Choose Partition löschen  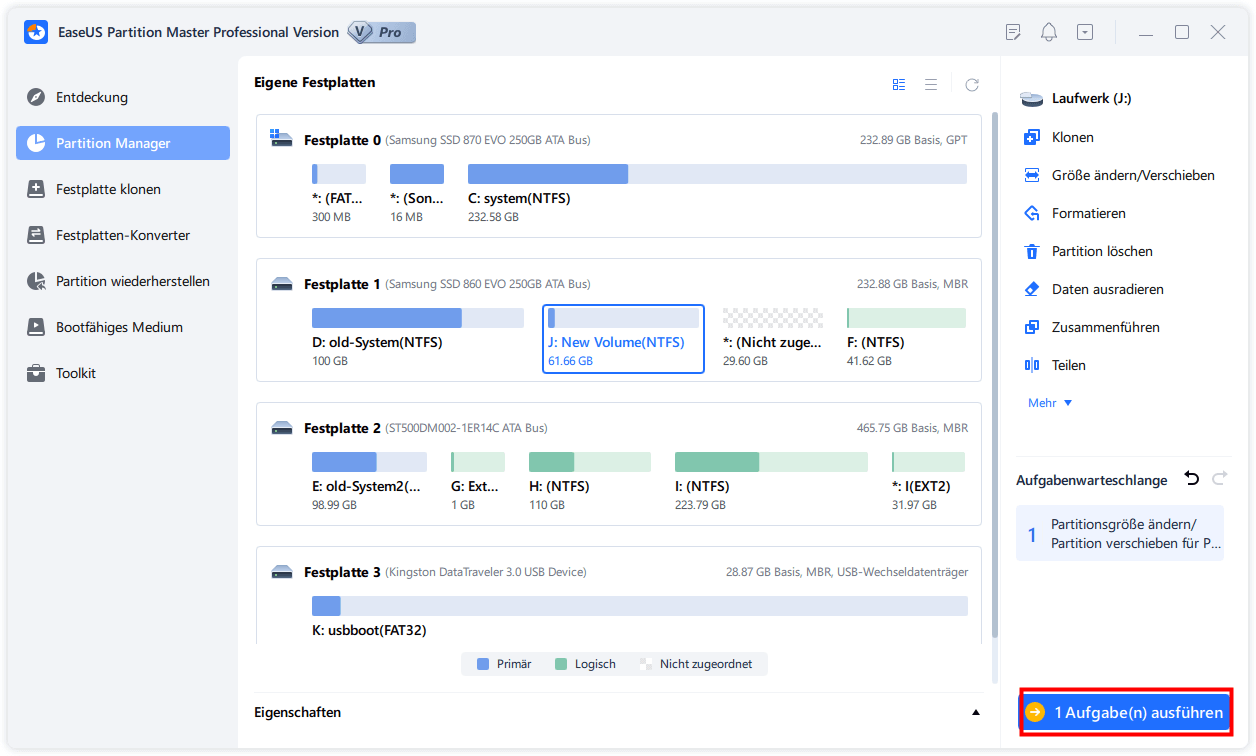click(1102, 251)
